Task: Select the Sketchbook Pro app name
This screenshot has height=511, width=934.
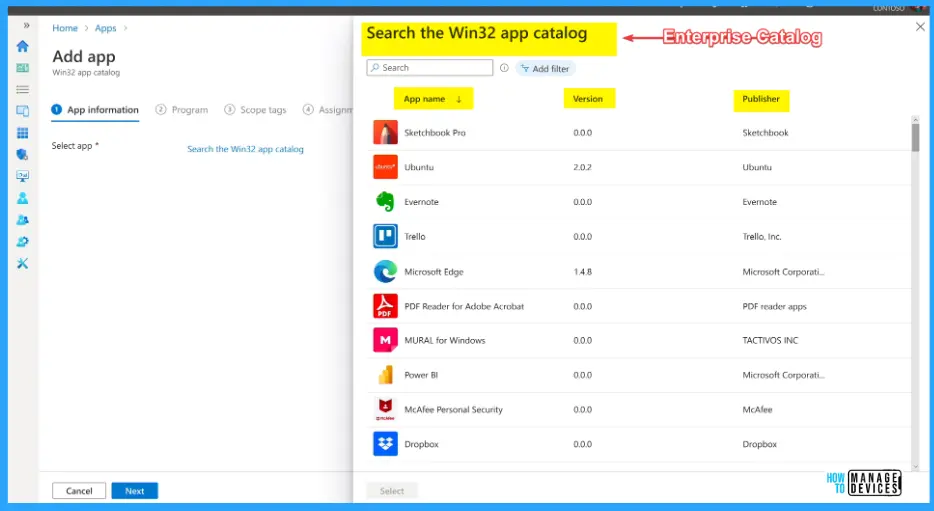Action: coord(435,133)
